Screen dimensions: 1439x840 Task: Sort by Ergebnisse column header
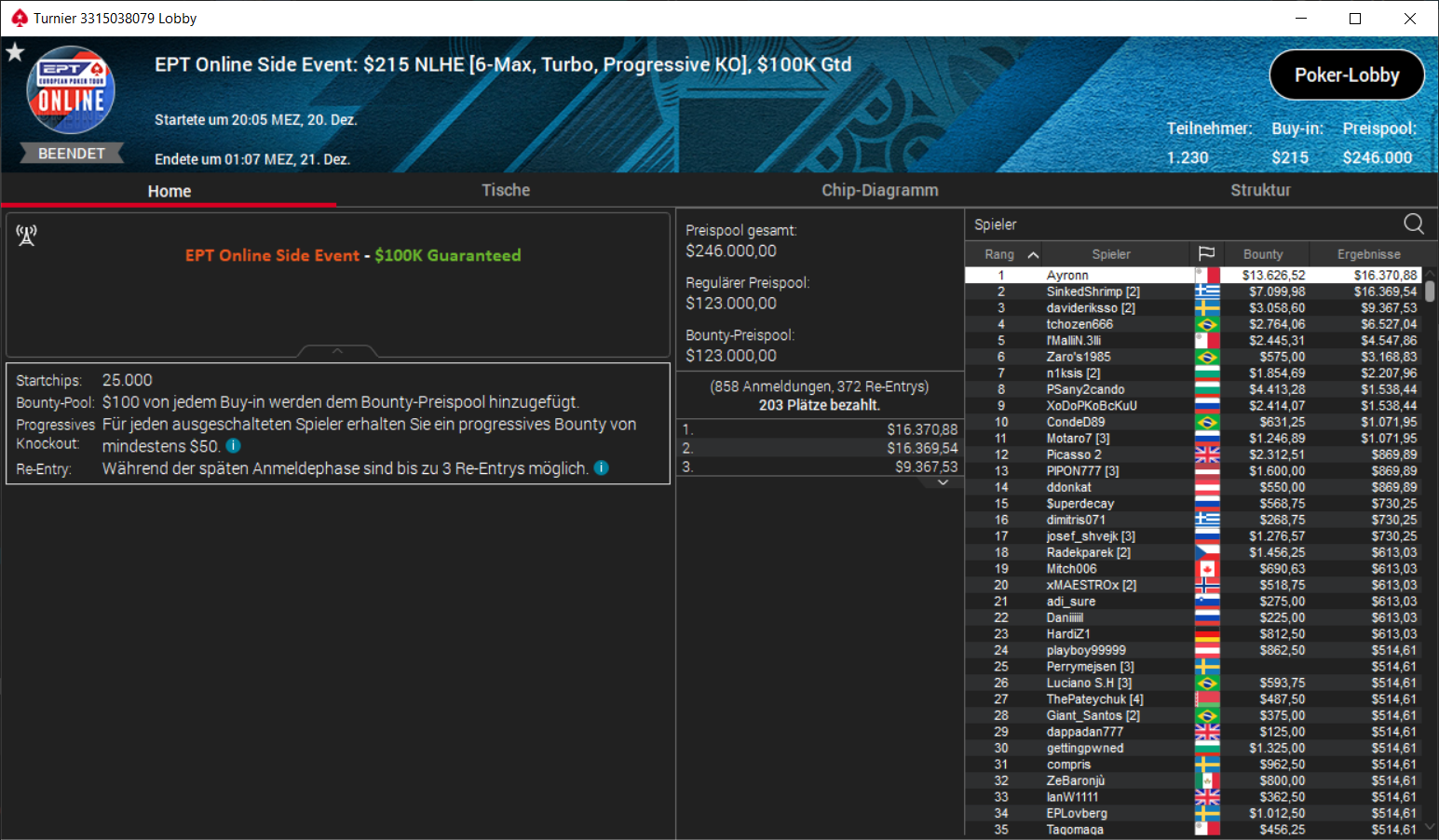click(1368, 254)
